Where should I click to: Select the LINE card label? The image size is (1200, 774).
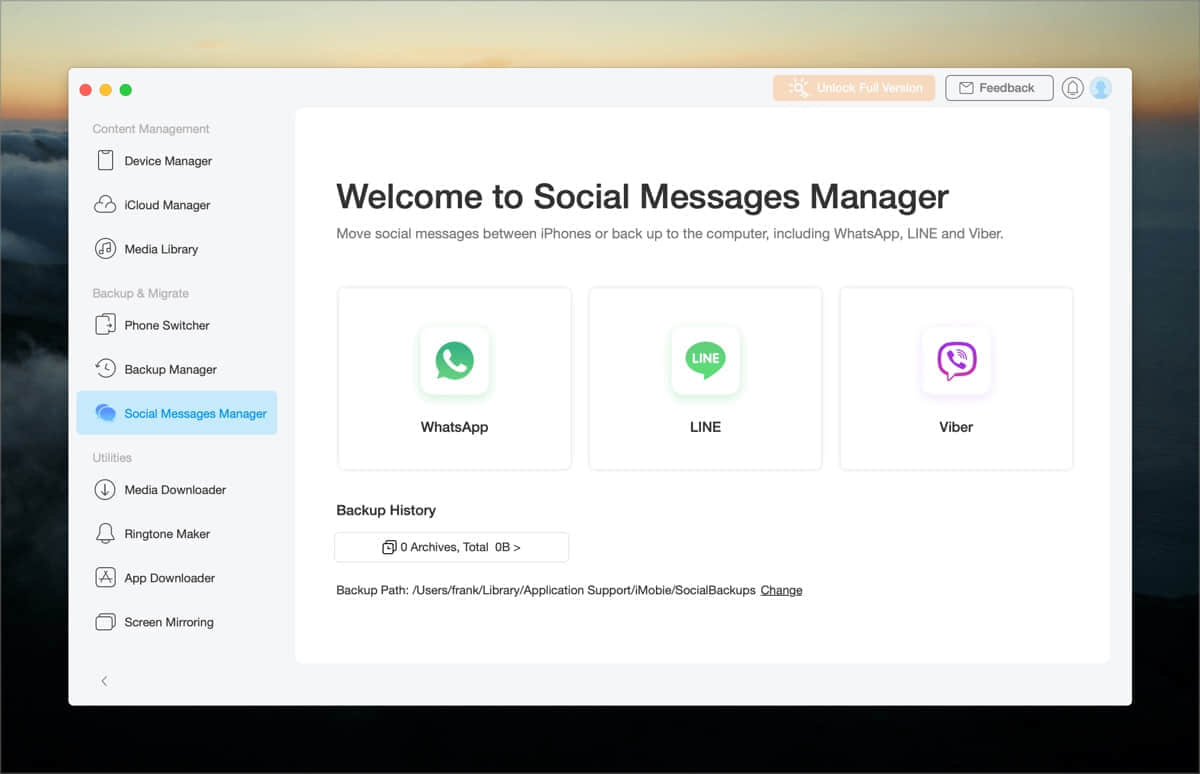[705, 427]
